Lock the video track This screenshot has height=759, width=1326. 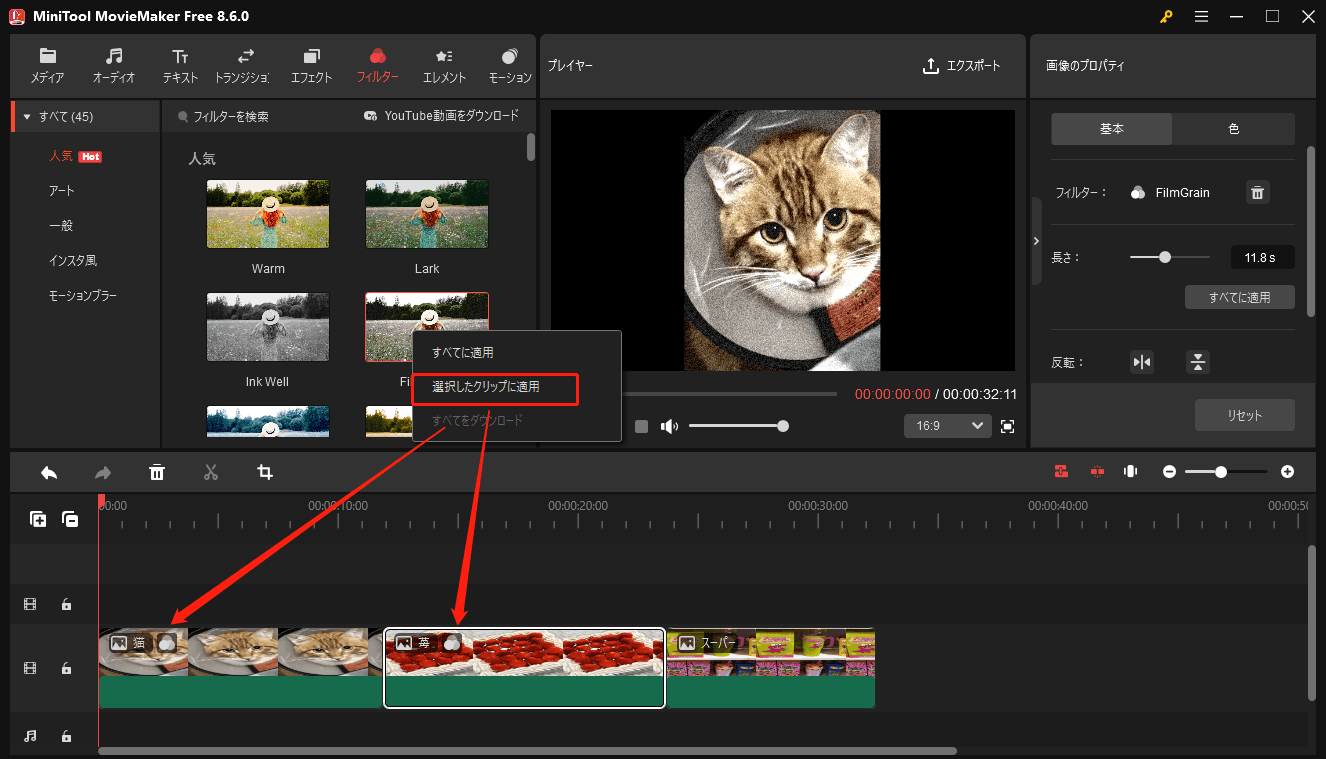tap(66, 668)
